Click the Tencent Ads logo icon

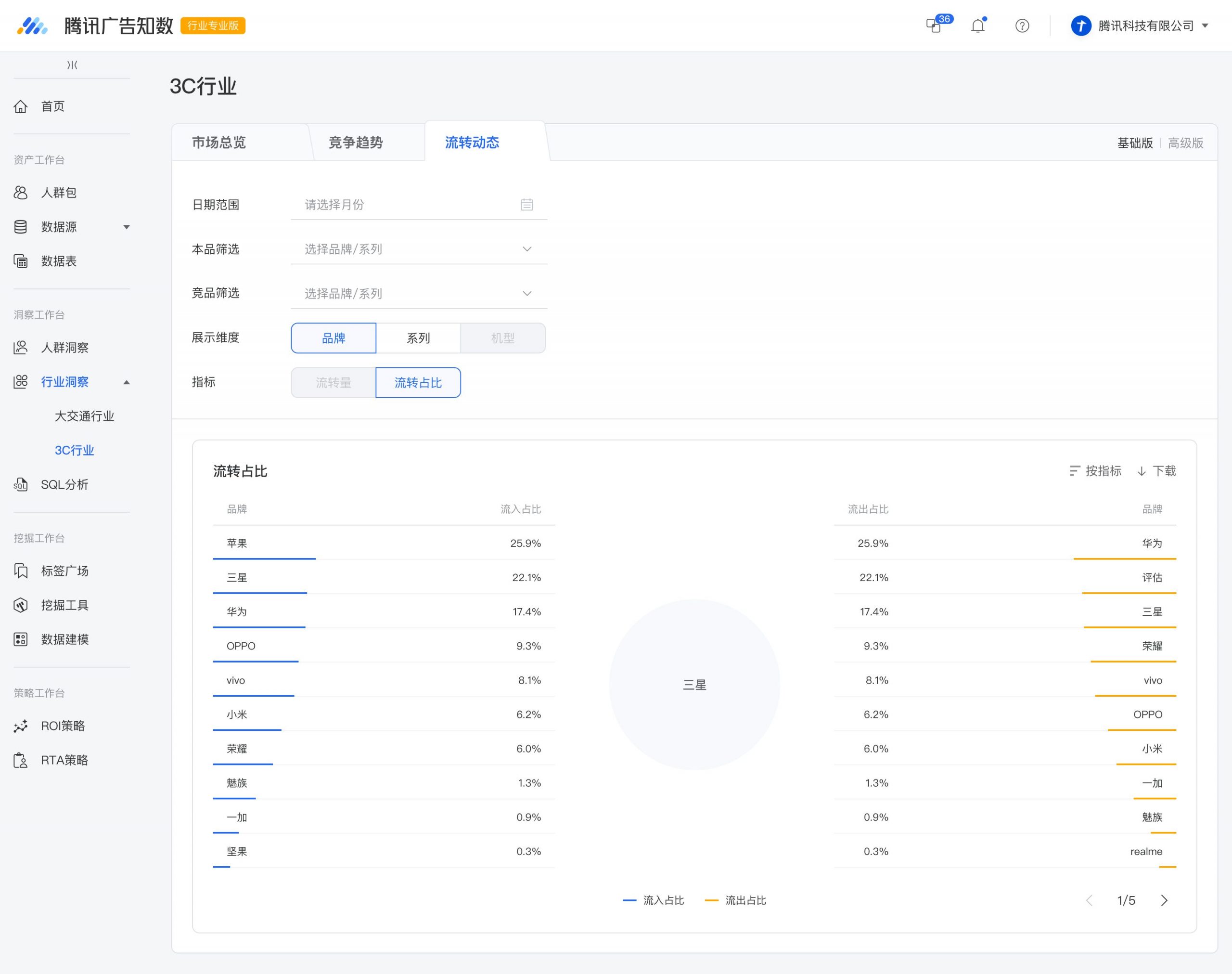click(x=32, y=26)
